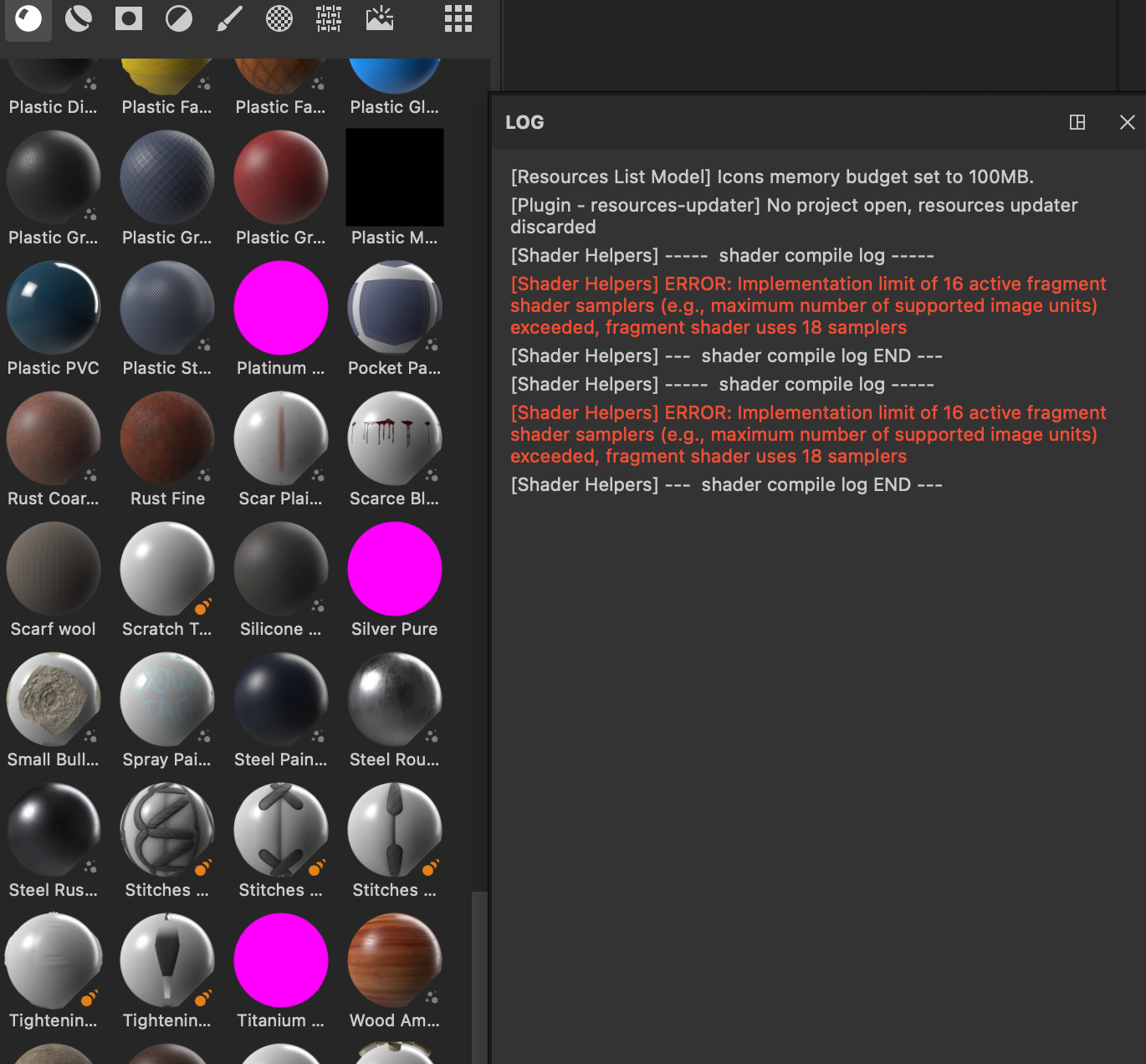Select the Filters asset category
Image resolution: width=1146 pixels, height=1064 pixels.
(179, 18)
